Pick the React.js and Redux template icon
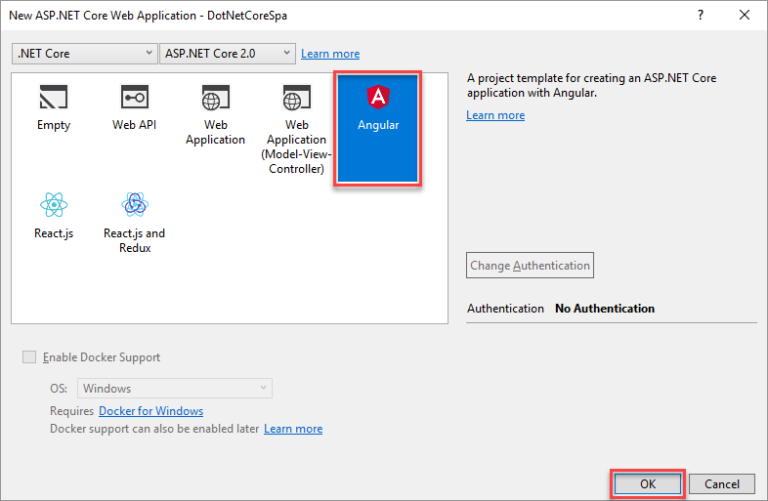This screenshot has height=501, width=768. coord(134,205)
